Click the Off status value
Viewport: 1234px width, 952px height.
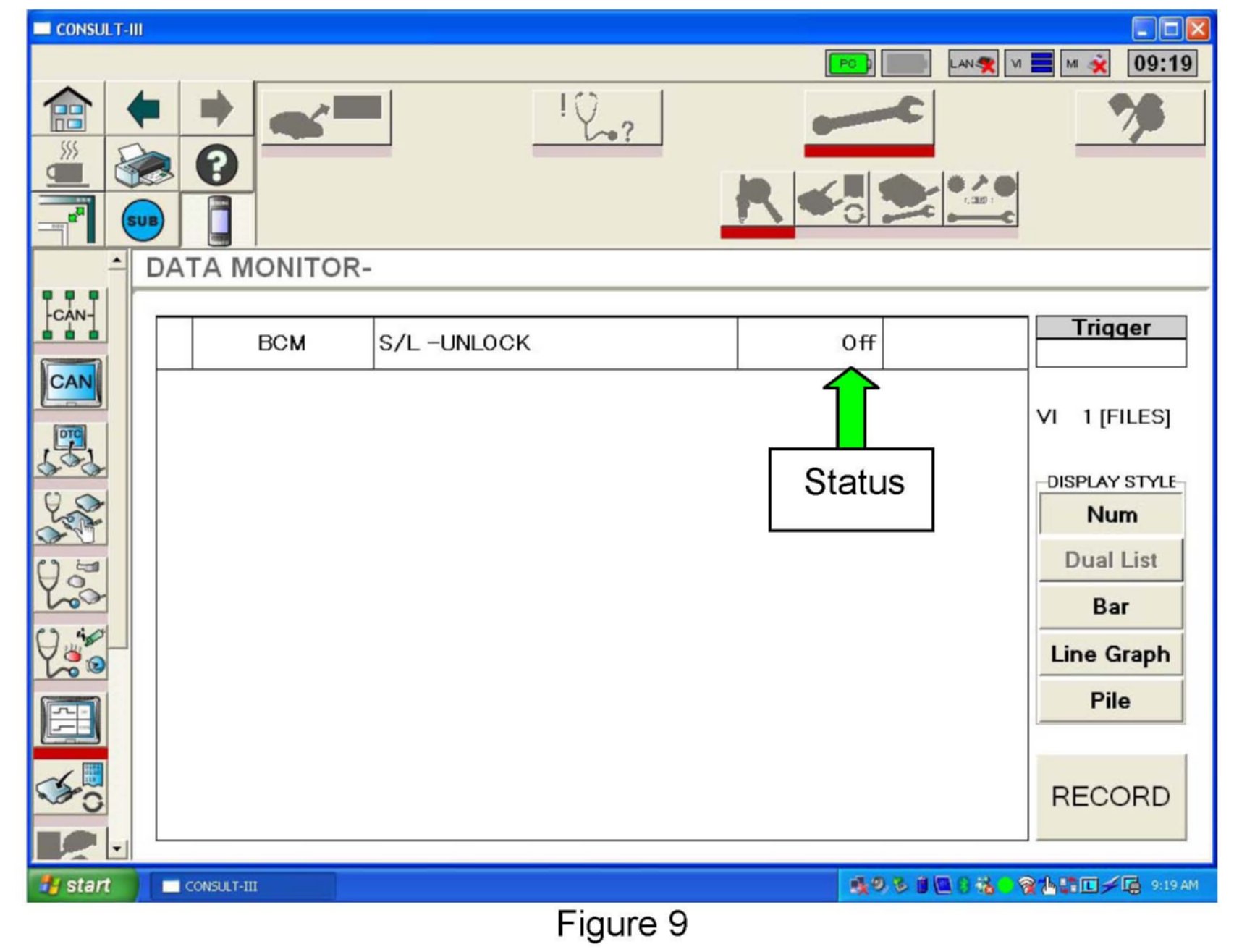(858, 343)
